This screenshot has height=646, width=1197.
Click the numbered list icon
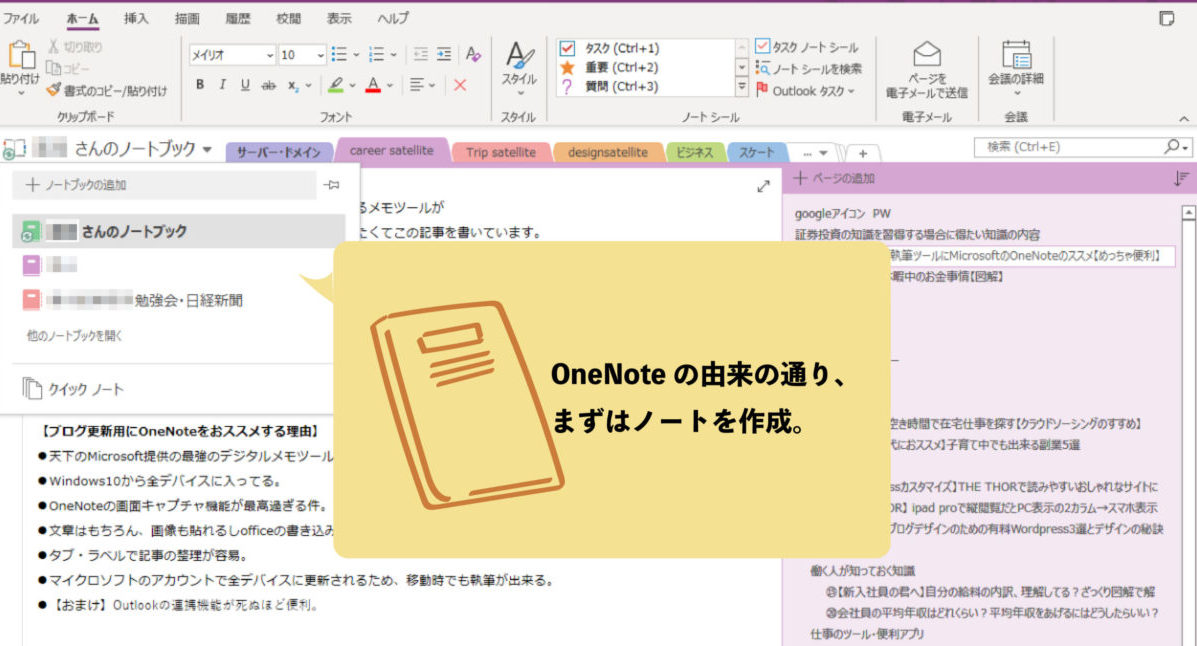tap(376, 54)
